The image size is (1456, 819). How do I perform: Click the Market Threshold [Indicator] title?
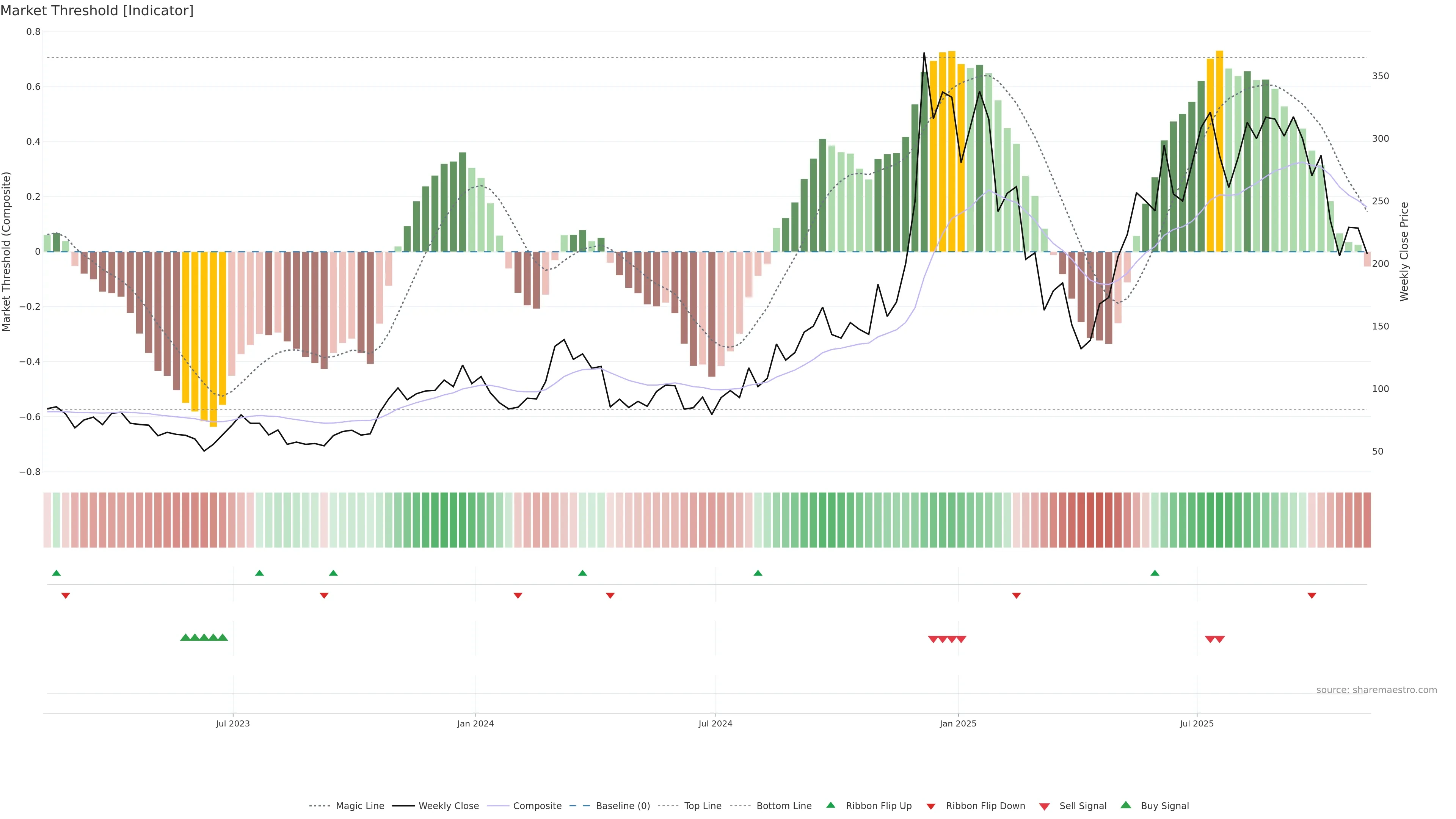tap(97, 11)
